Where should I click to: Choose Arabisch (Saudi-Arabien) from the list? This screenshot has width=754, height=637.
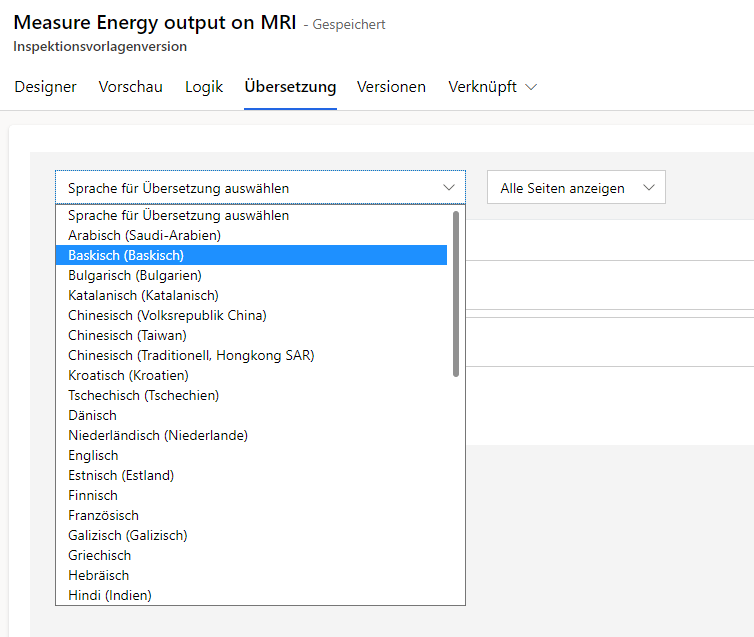tap(144, 235)
